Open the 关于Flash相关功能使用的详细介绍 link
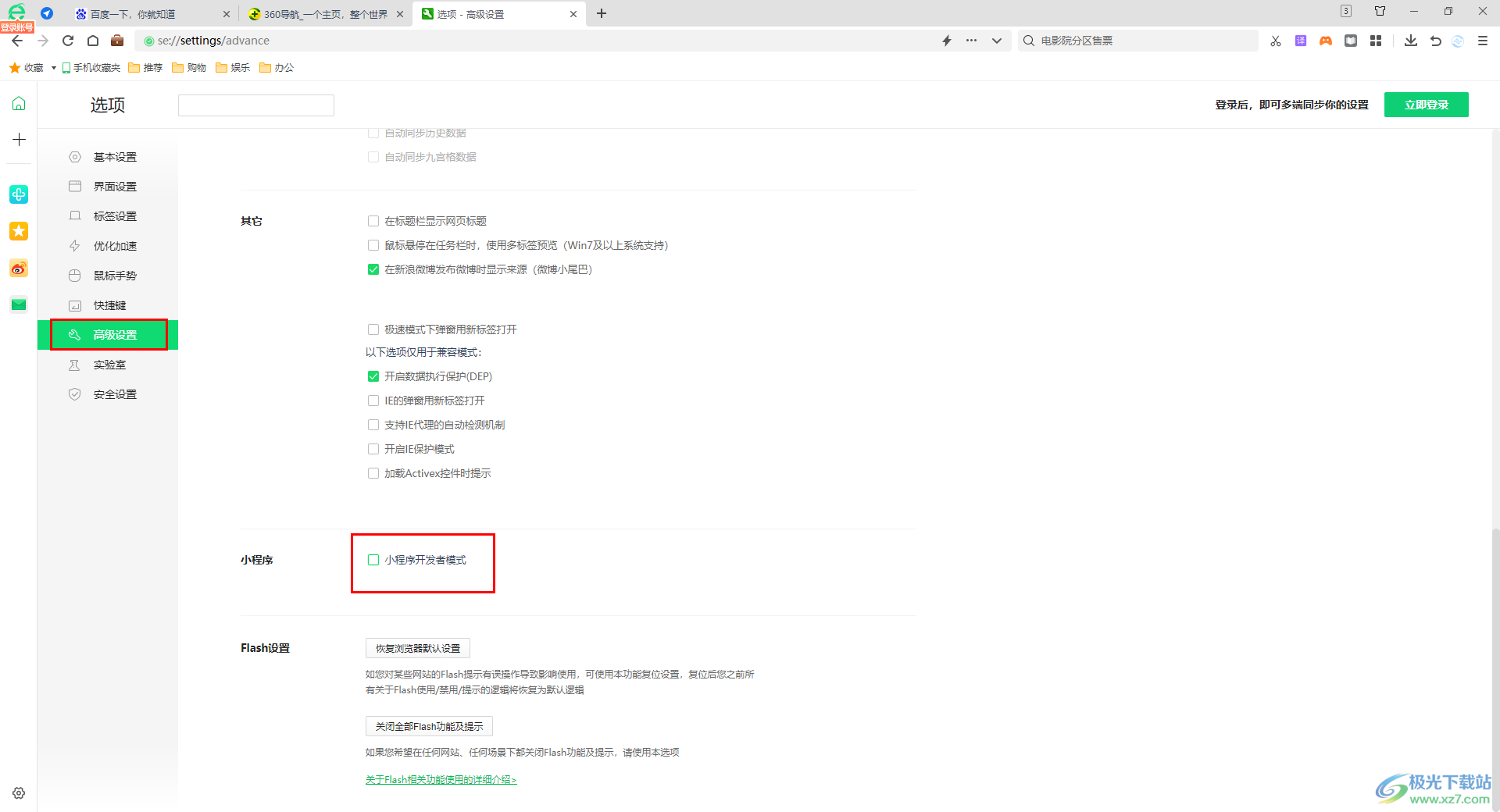Image resolution: width=1500 pixels, height=812 pixels. click(x=441, y=779)
